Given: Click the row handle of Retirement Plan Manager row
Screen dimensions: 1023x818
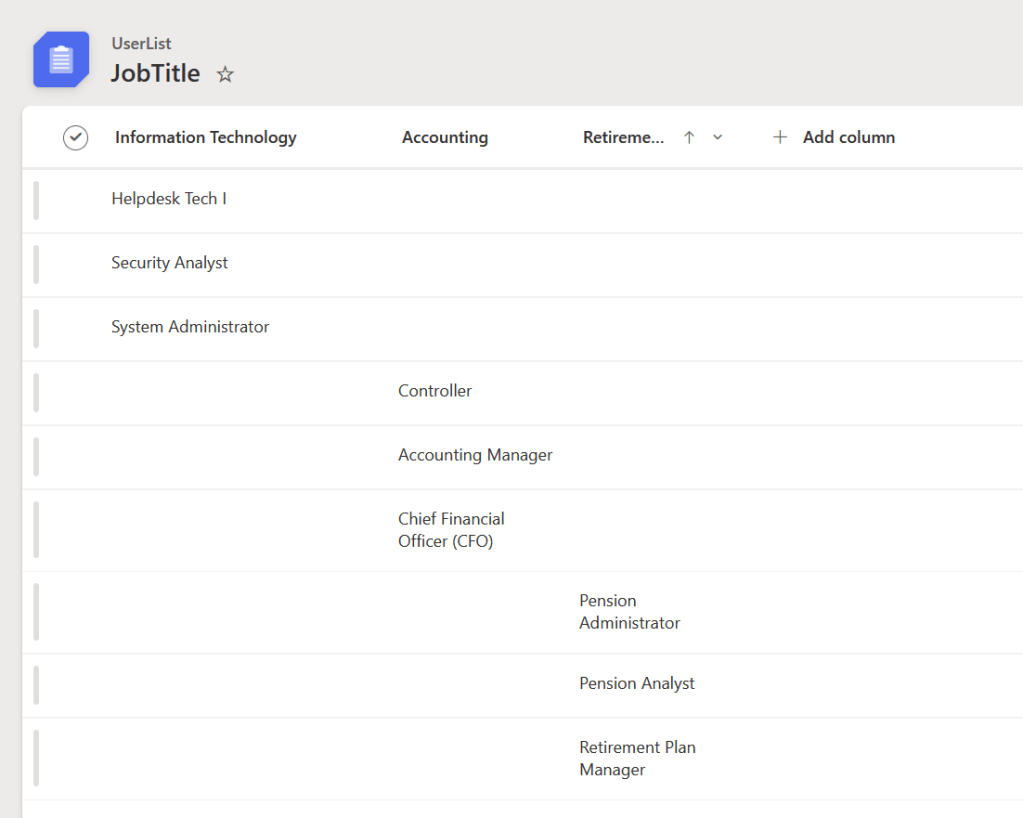Looking at the screenshot, I should 36,758.
